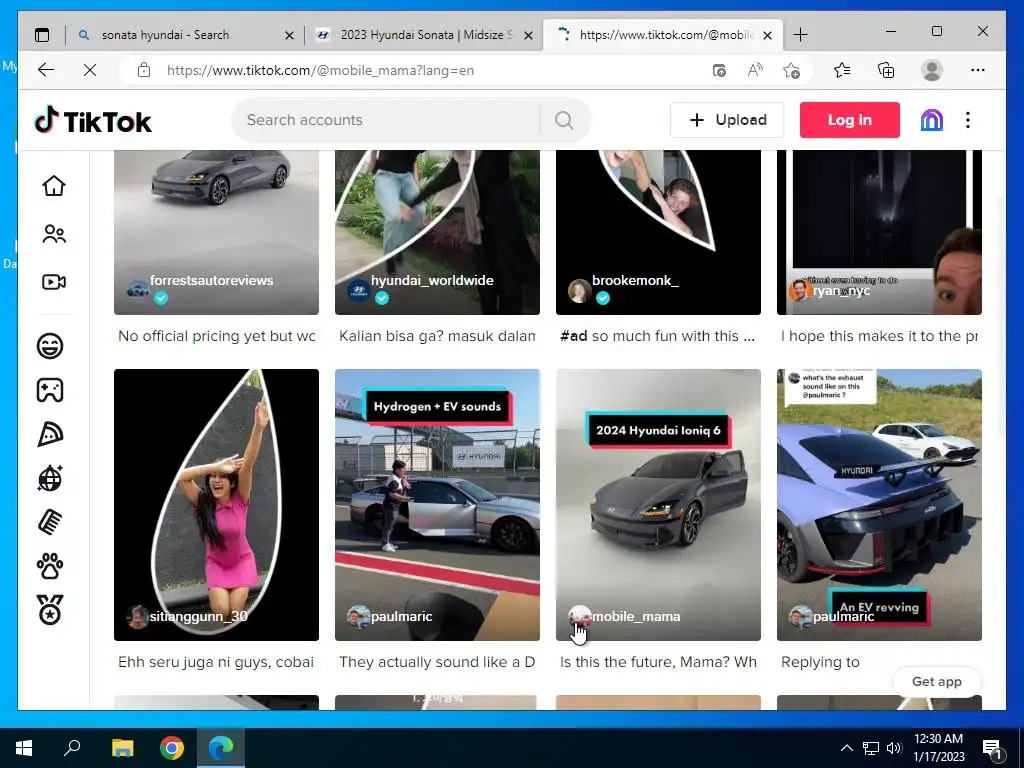1024x768 pixels.
Task: Open the notification center icon
Action: click(x=992, y=748)
